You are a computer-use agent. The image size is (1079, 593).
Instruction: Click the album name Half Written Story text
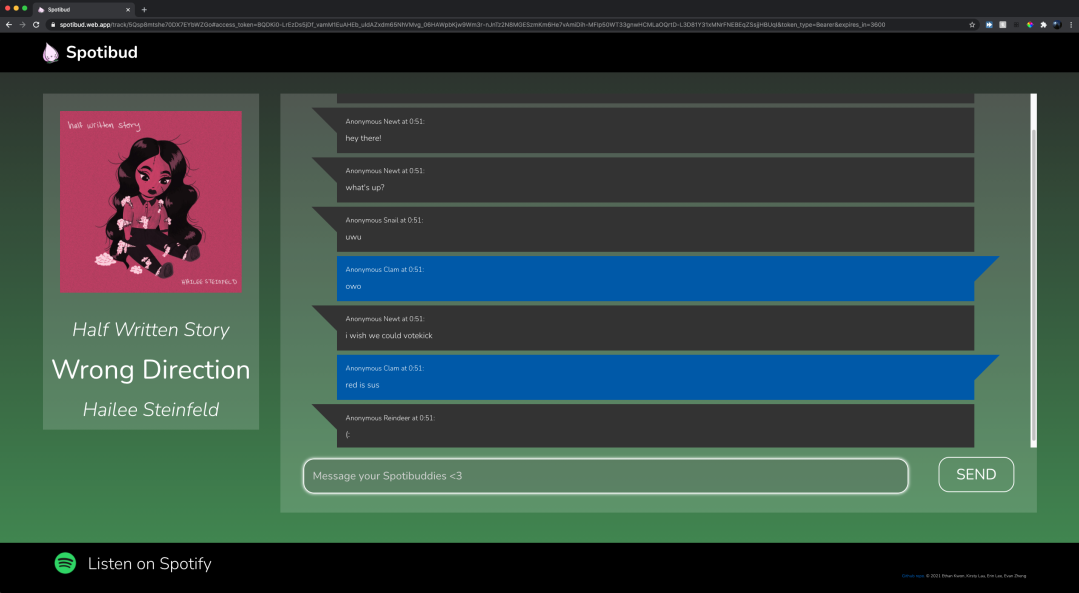[151, 330]
